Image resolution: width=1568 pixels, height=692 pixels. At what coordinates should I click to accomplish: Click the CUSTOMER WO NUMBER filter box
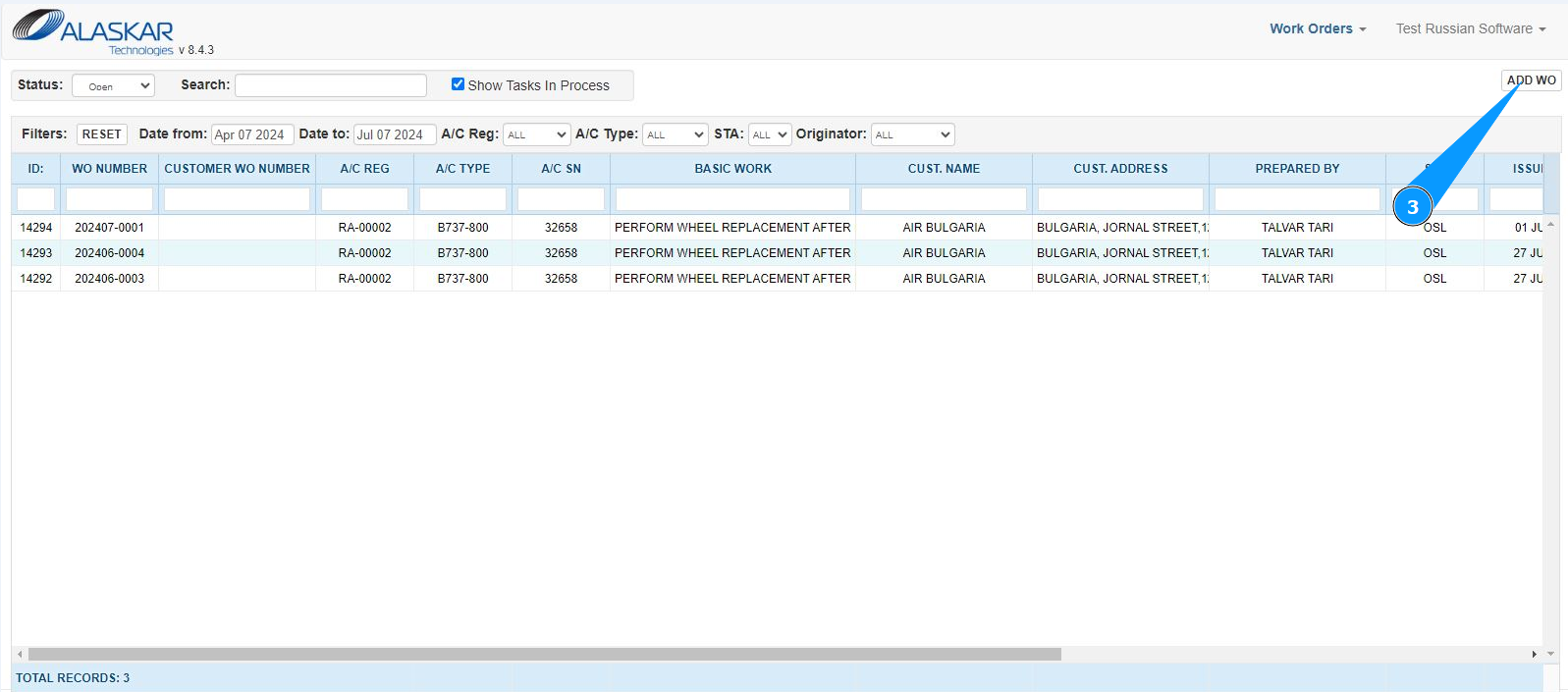[x=238, y=199]
